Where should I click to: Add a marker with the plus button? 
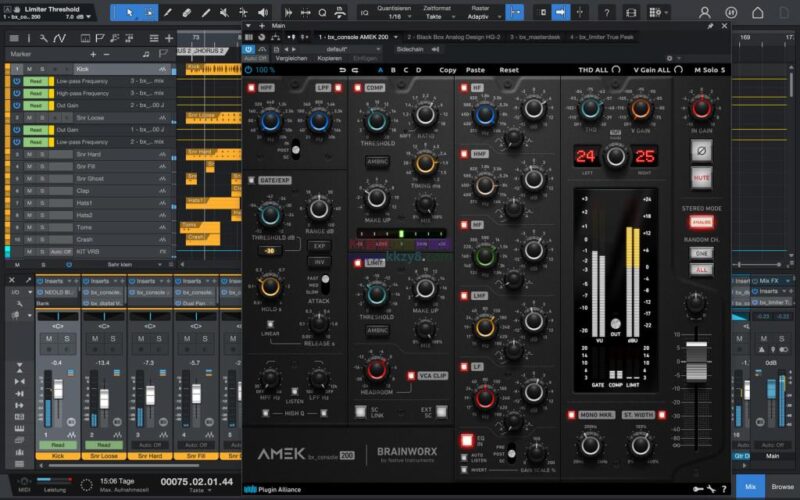[x=93, y=54]
